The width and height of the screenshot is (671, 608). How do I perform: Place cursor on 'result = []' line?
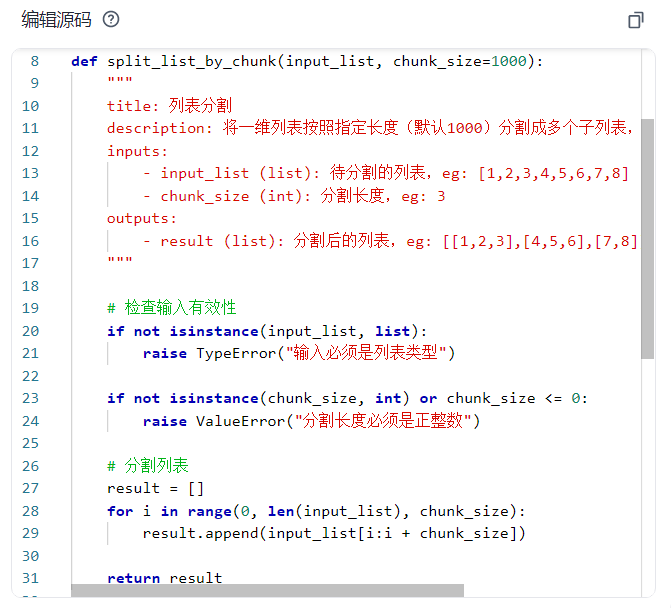[155, 488]
